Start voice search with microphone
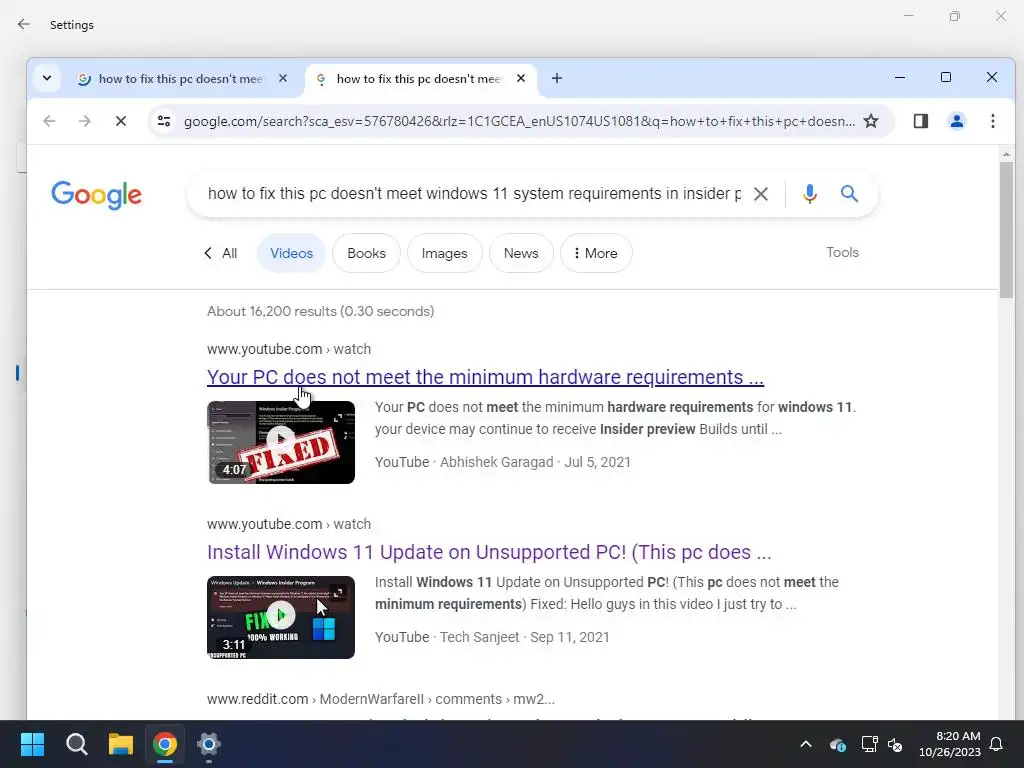This screenshot has height=768, width=1024. [810, 194]
